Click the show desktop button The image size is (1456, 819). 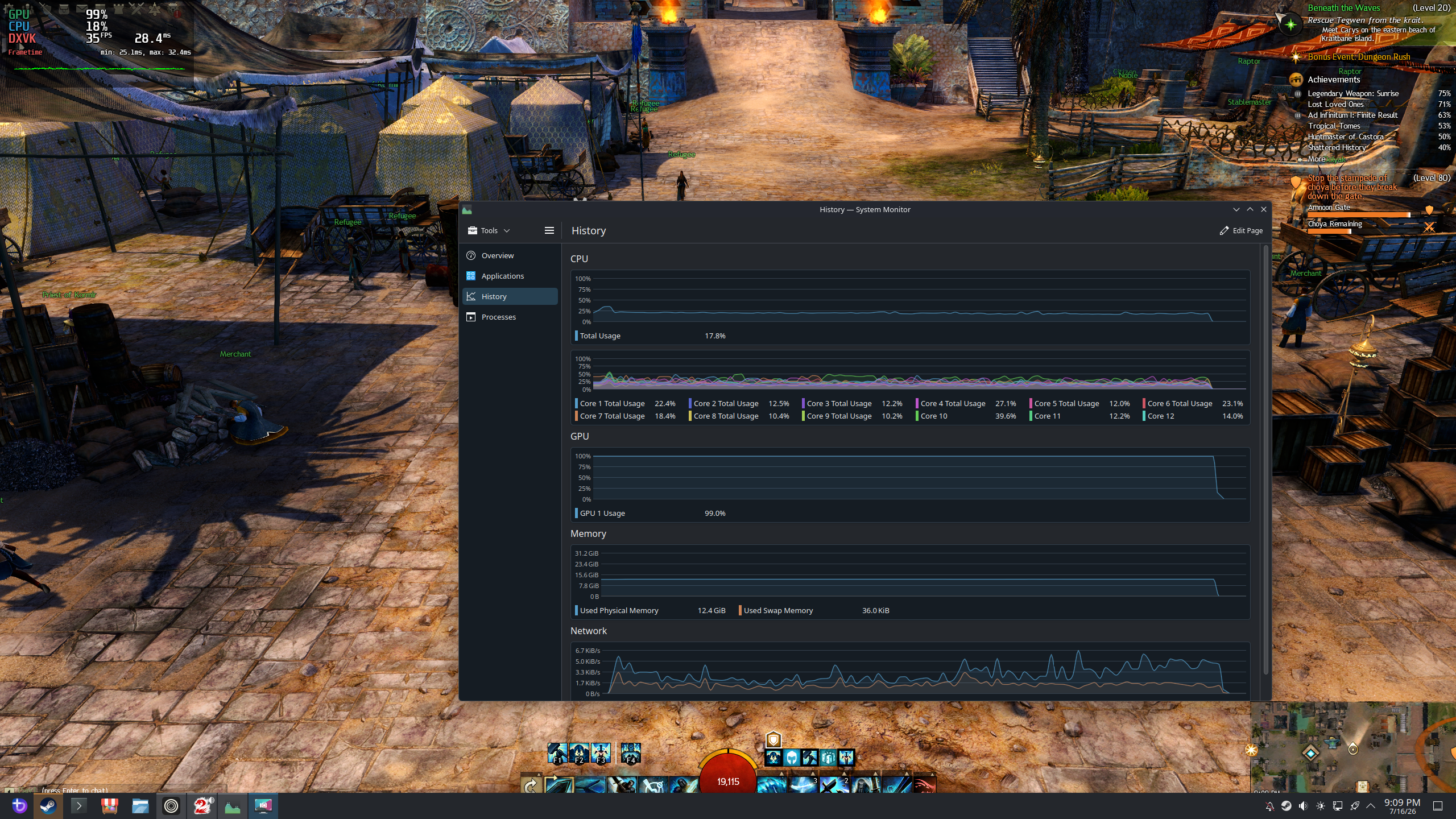(x=1438, y=806)
